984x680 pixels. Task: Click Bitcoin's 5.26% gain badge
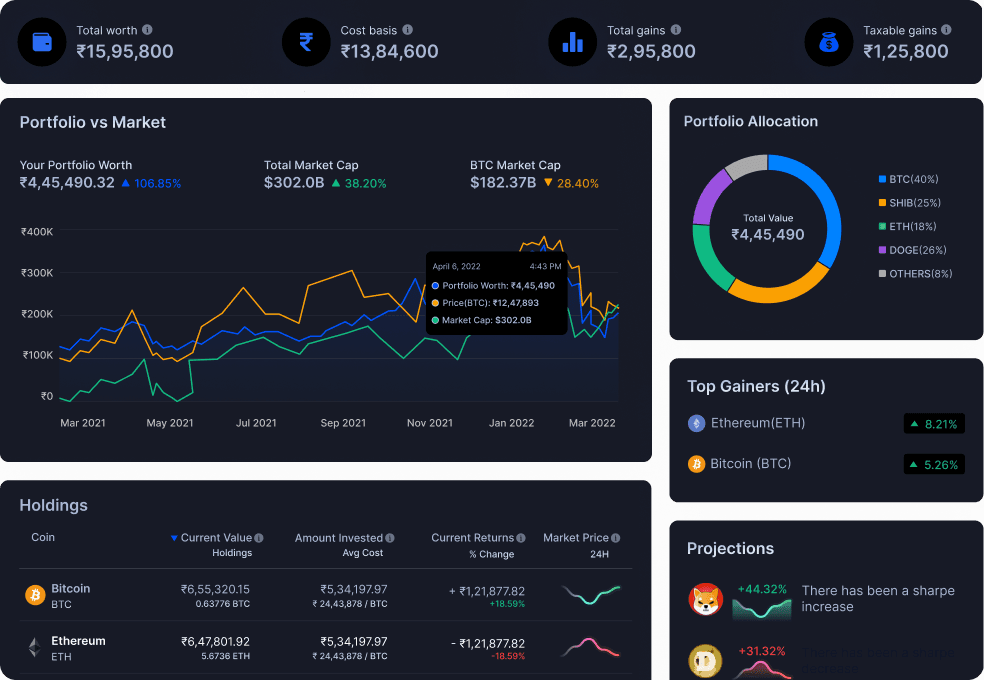click(x=934, y=464)
